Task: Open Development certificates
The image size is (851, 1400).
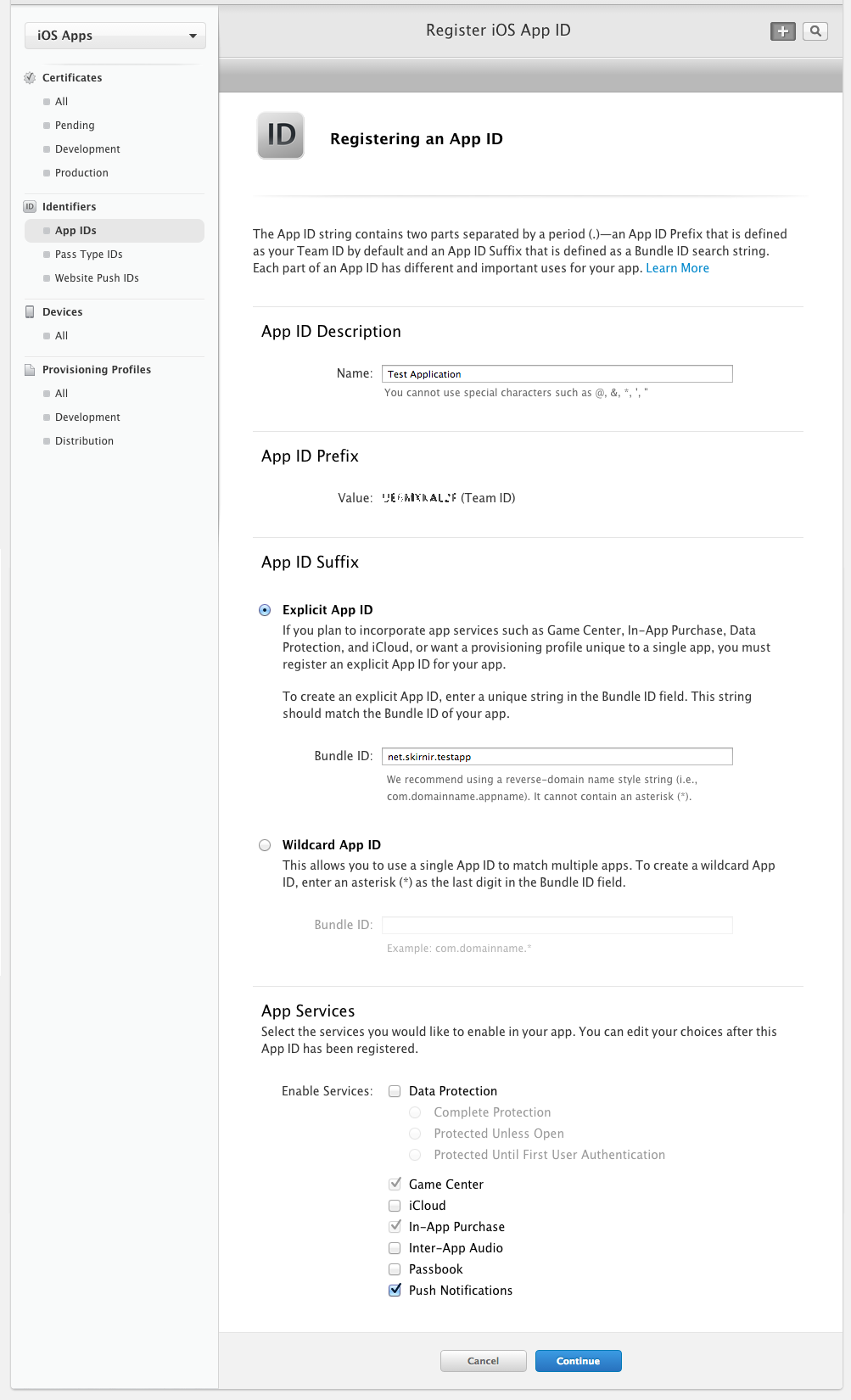Action: 87,149
